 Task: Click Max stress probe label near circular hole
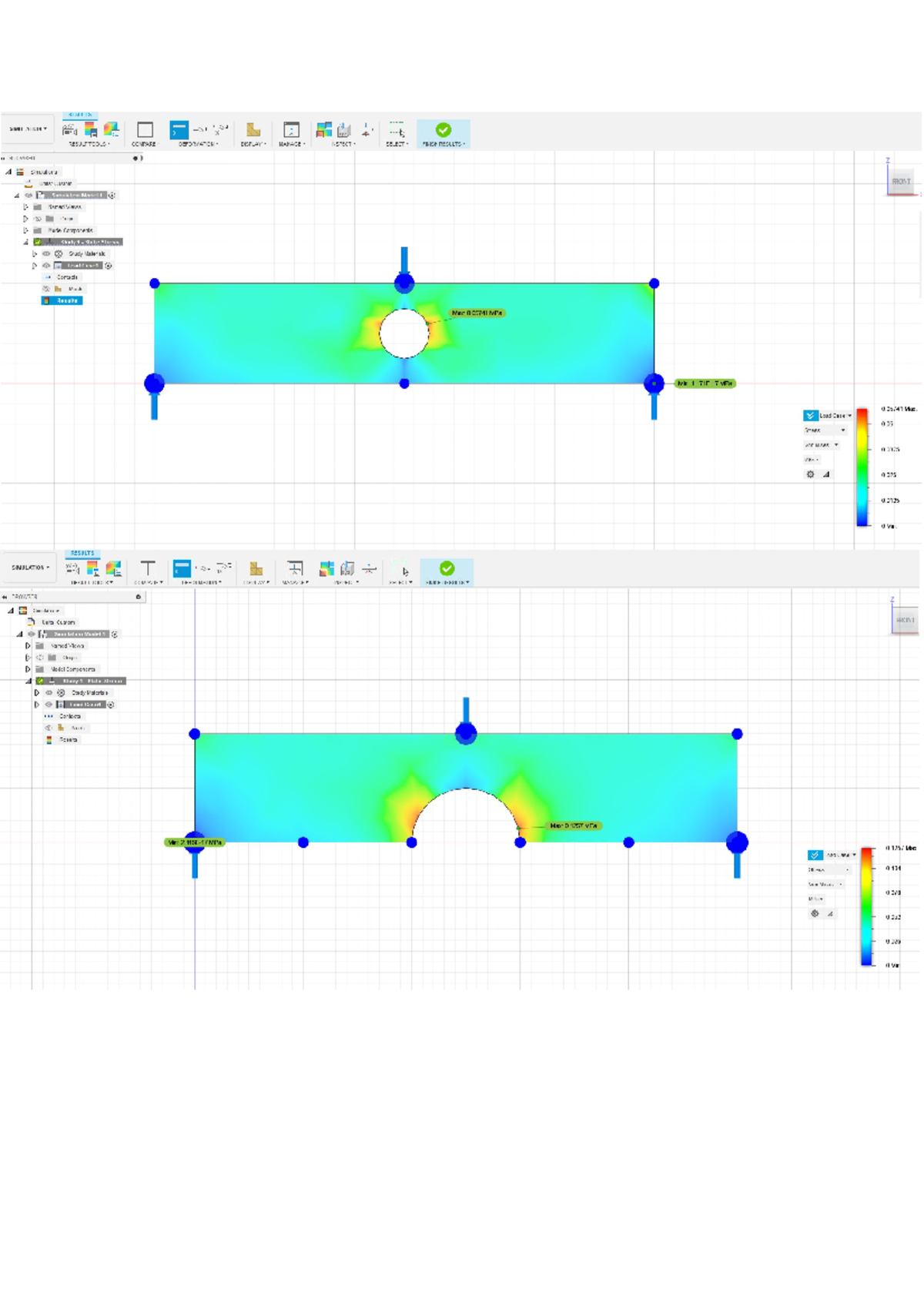(x=477, y=313)
